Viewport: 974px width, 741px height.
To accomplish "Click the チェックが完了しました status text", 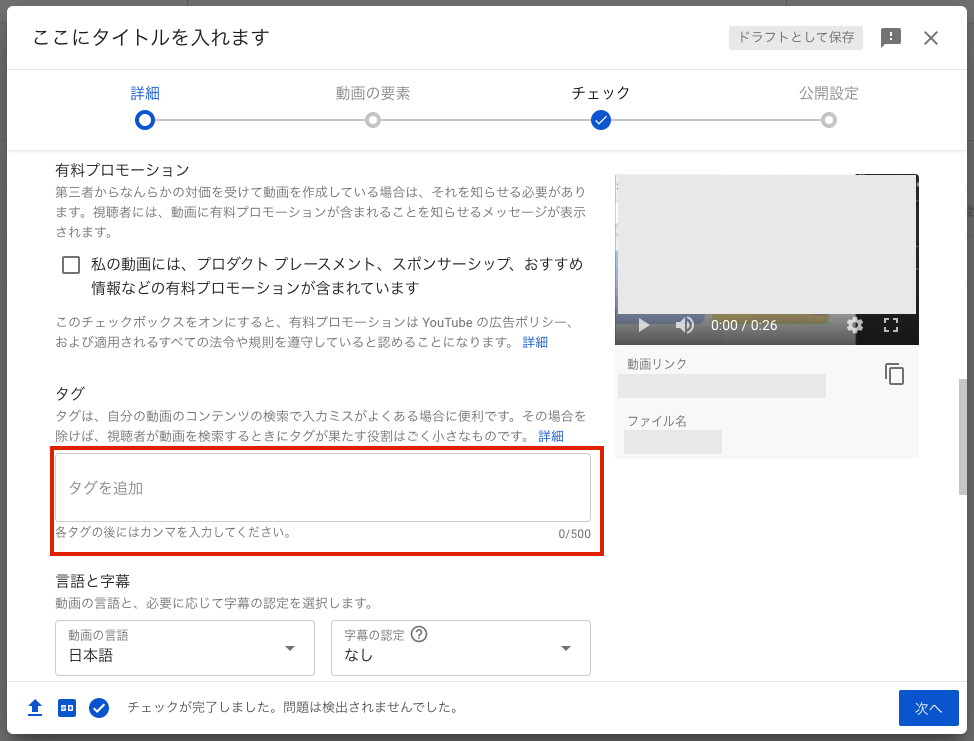I will click(x=293, y=707).
